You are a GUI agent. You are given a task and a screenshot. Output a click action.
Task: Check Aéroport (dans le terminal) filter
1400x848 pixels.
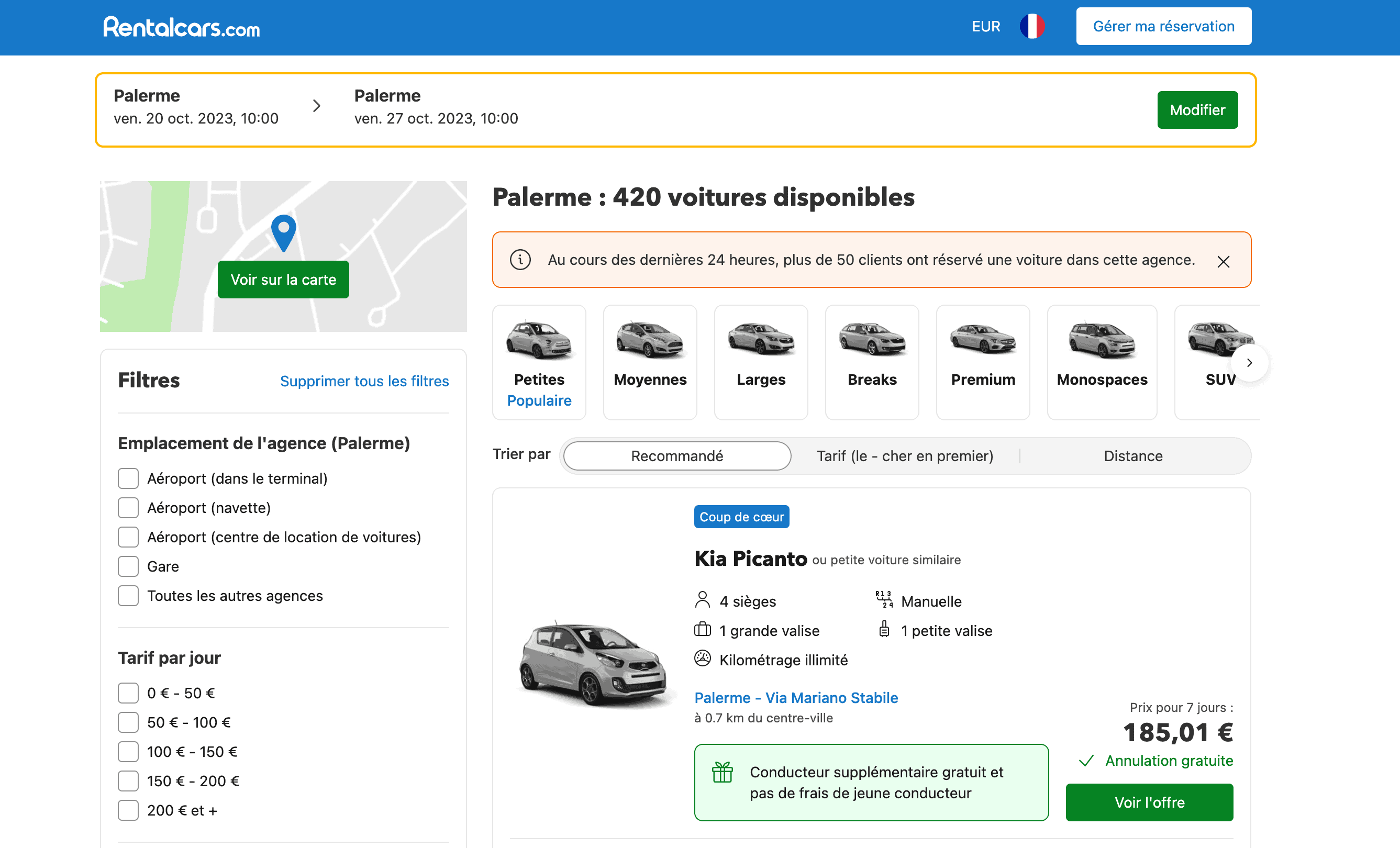(128, 478)
